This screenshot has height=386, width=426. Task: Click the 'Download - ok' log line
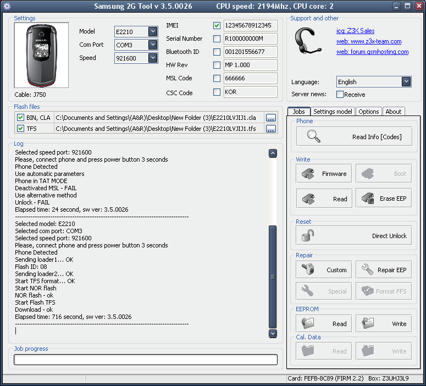pos(34,310)
